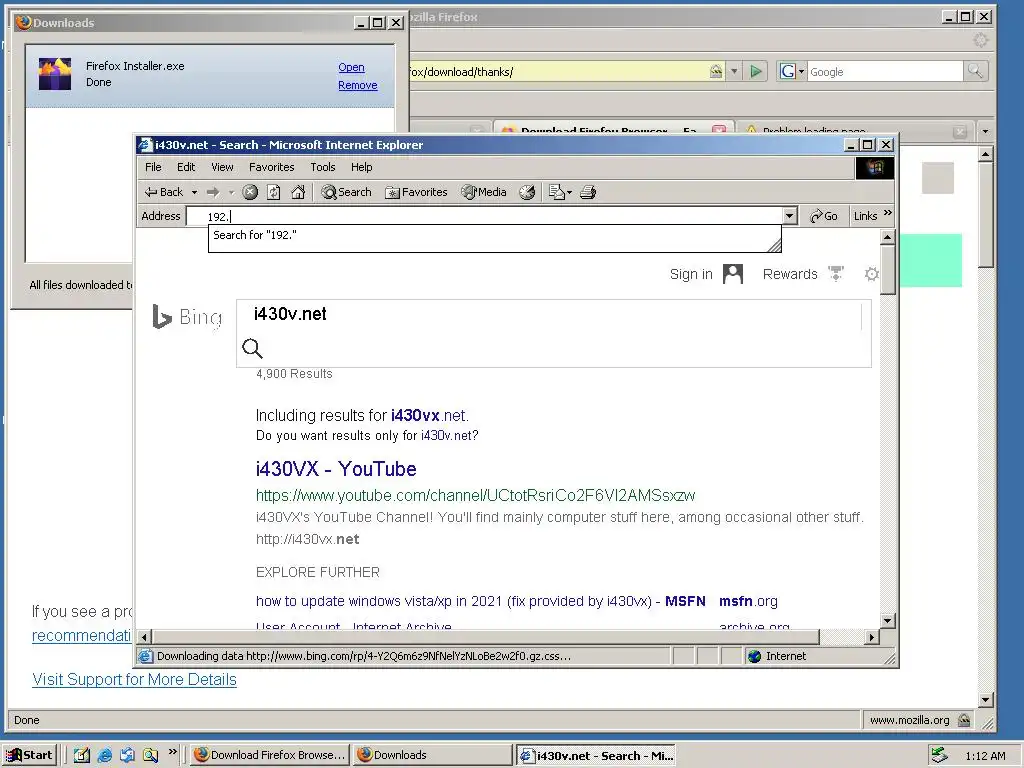1024x768 pixels.
Task: Click the Refresh page icon in IE toolbar
Action: 274,192
